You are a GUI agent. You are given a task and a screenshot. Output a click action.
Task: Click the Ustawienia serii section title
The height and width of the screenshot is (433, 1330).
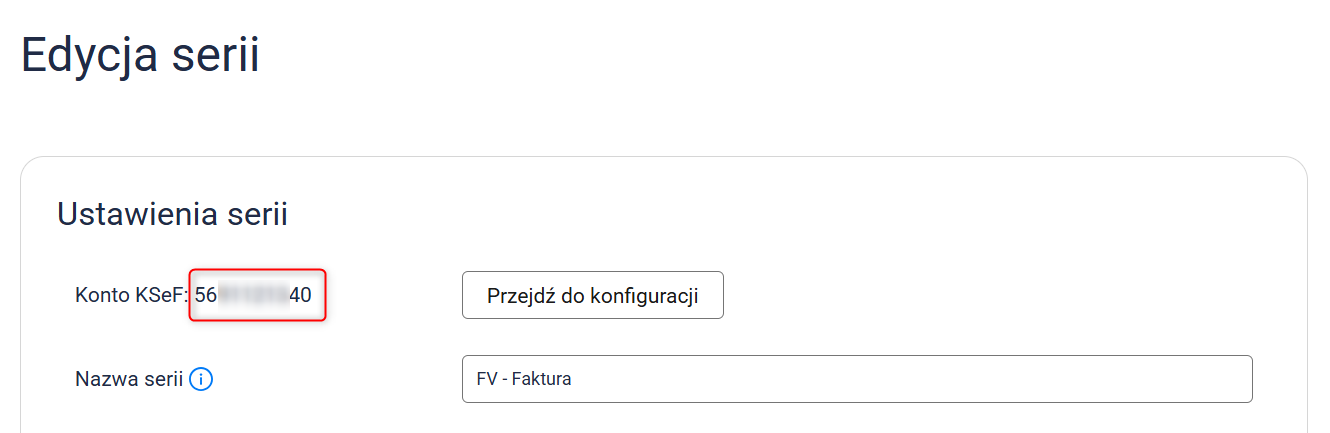click(172, 214)
